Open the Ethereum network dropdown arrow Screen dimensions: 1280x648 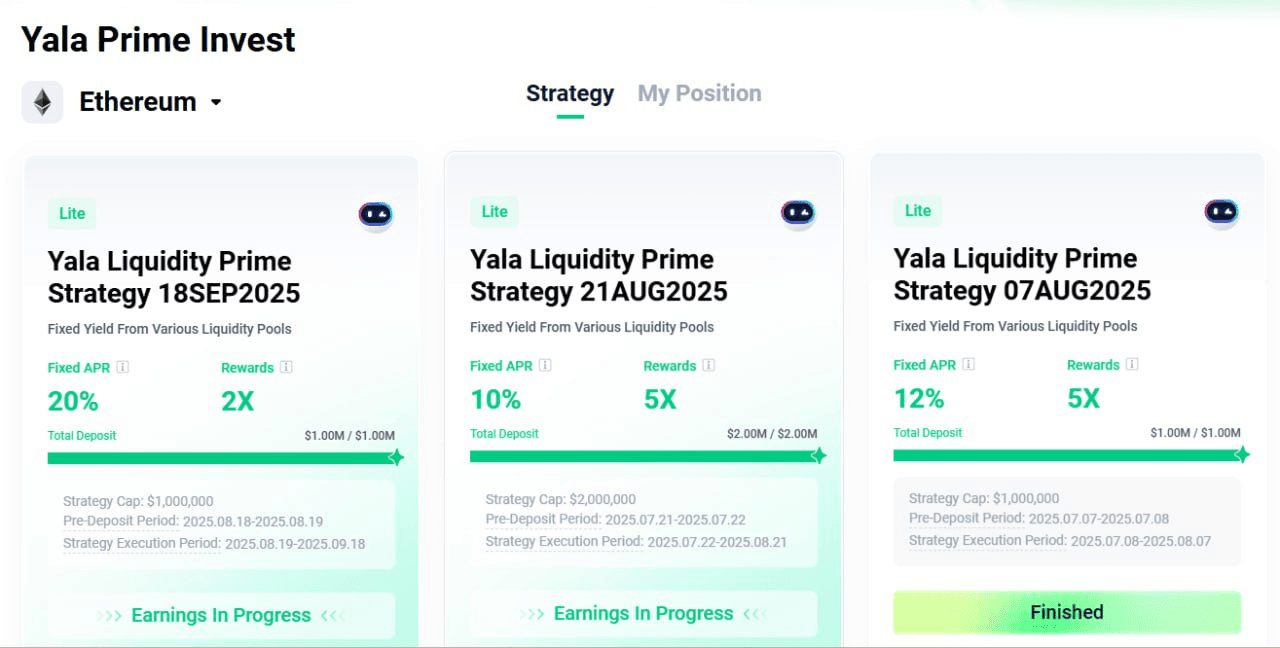point(215,102)
